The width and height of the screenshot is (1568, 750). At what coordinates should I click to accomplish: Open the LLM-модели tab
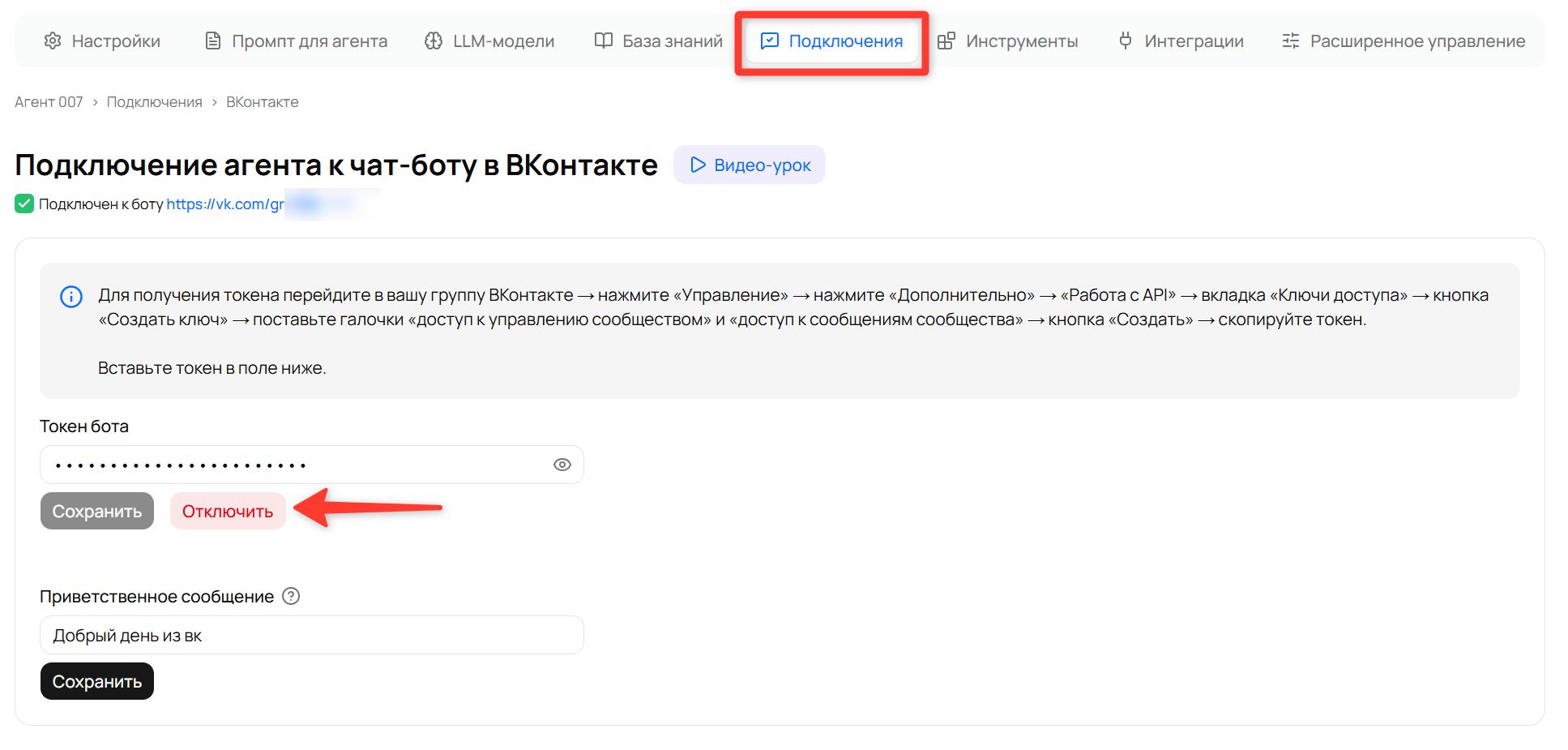pos(489,41)
